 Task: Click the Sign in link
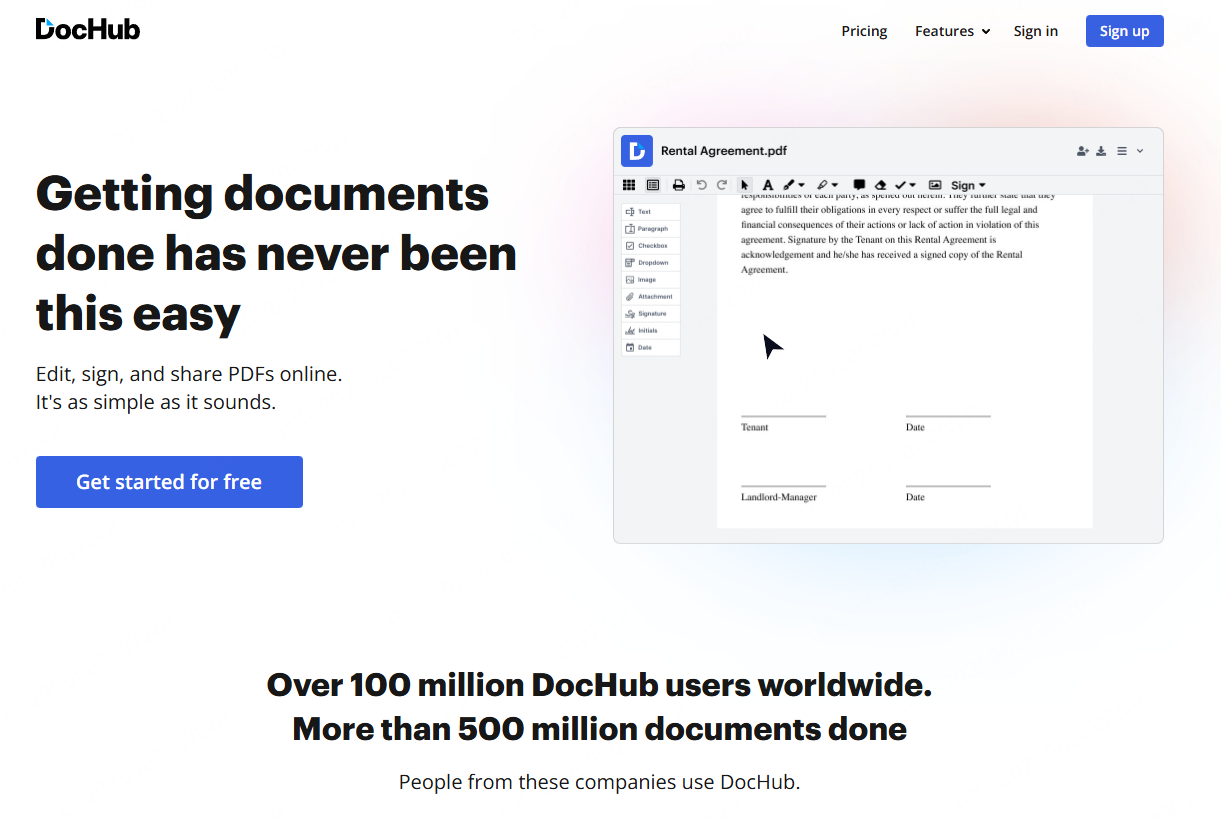tap(1035, 31)
